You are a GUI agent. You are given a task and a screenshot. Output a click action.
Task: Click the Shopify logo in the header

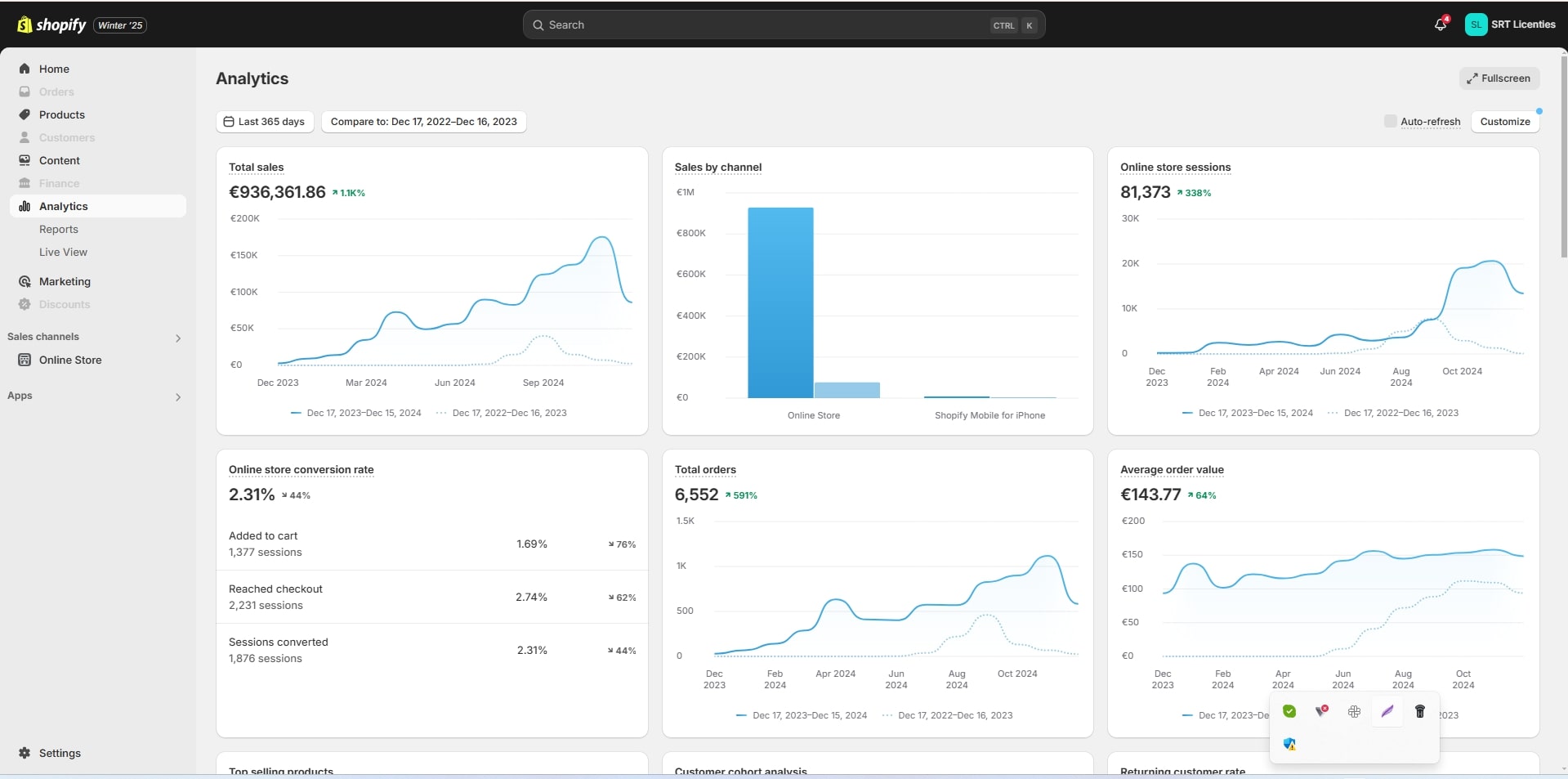51,25
